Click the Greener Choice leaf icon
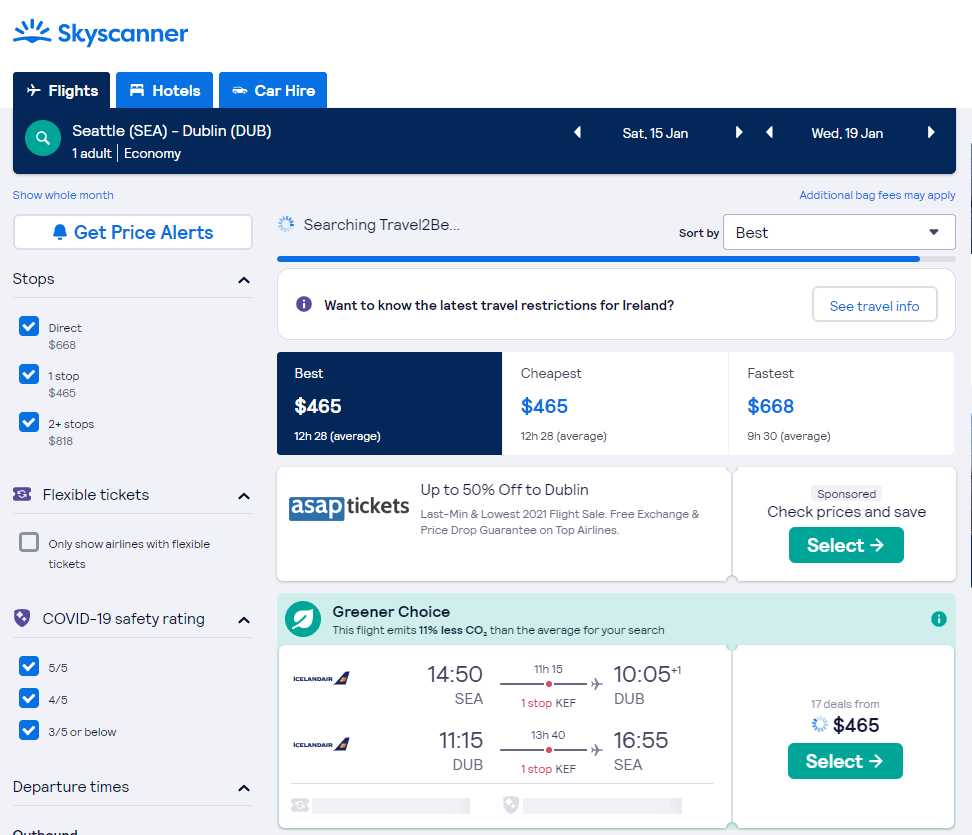Screen dimensions: 972x835 (302, 619)
